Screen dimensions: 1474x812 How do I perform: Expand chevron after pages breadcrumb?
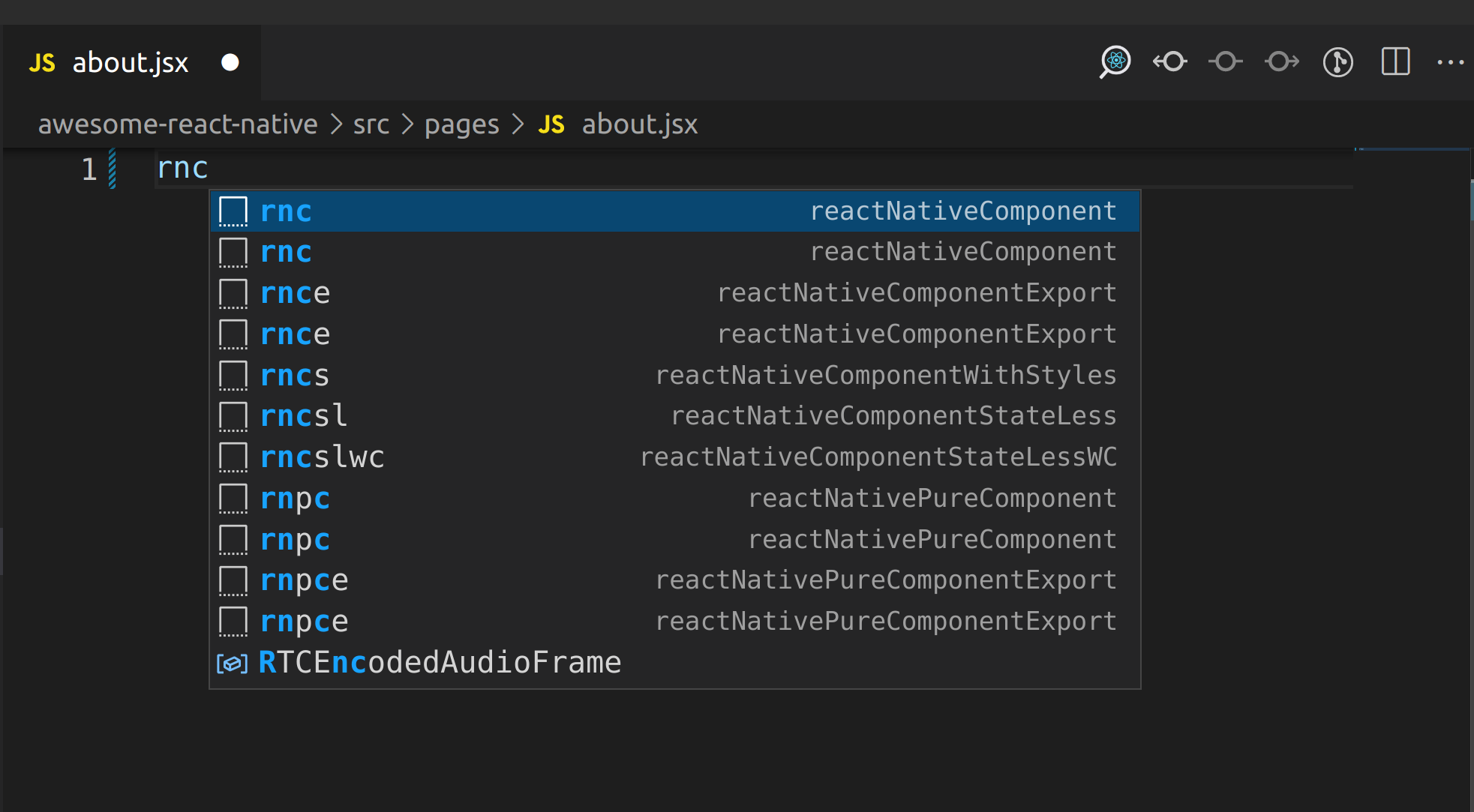(518, 124)
